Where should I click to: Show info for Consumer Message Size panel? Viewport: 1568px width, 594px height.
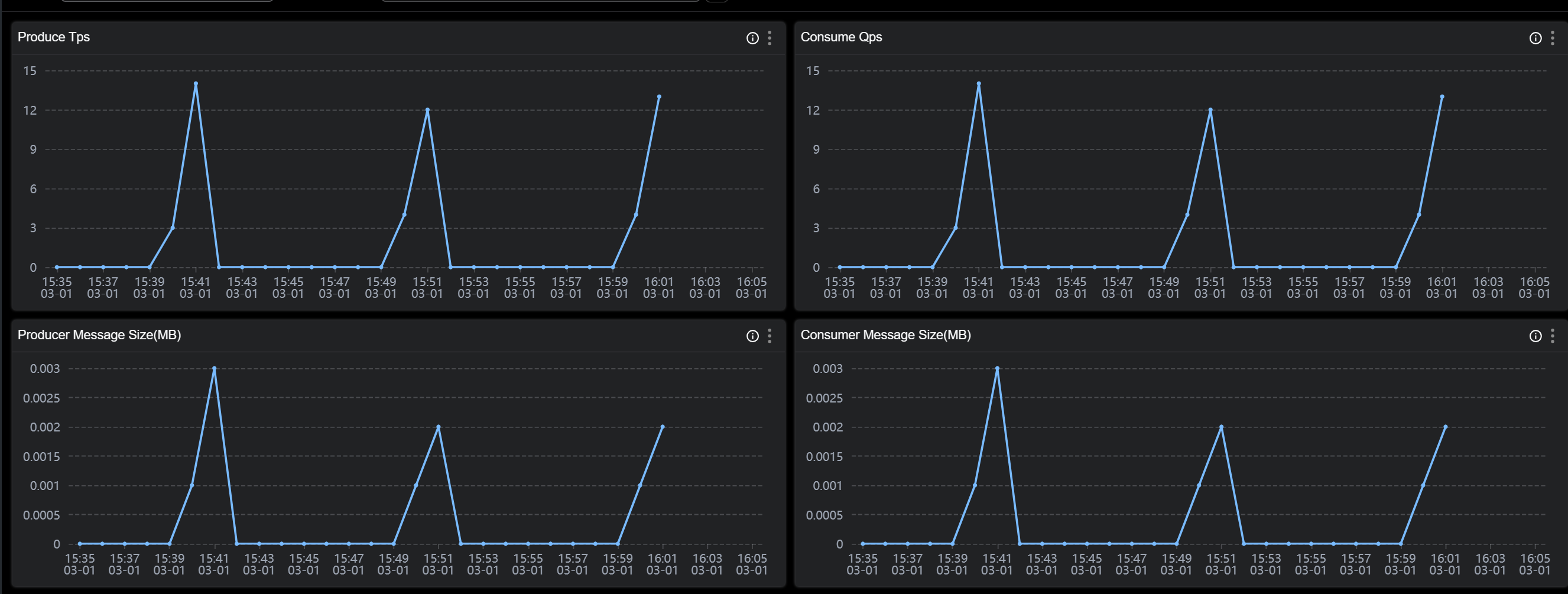pos(1535,336)
